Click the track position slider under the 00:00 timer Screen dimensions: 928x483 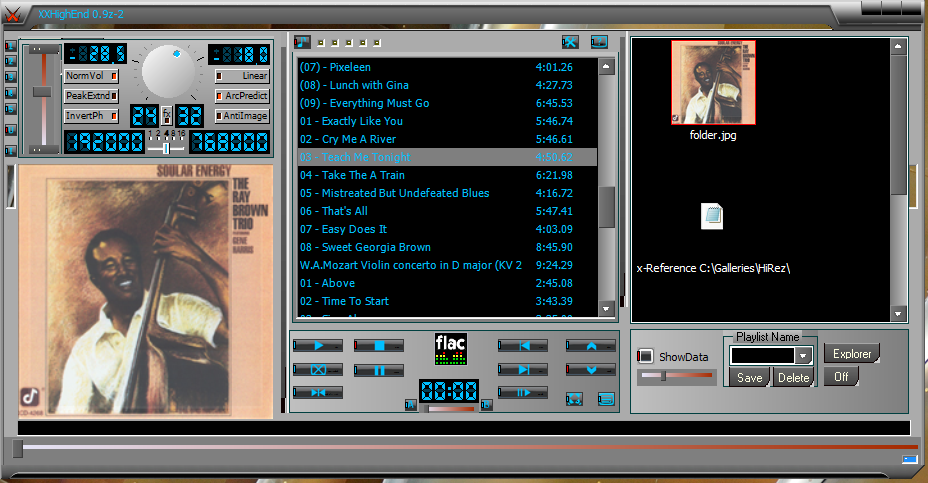click(448, 408)
